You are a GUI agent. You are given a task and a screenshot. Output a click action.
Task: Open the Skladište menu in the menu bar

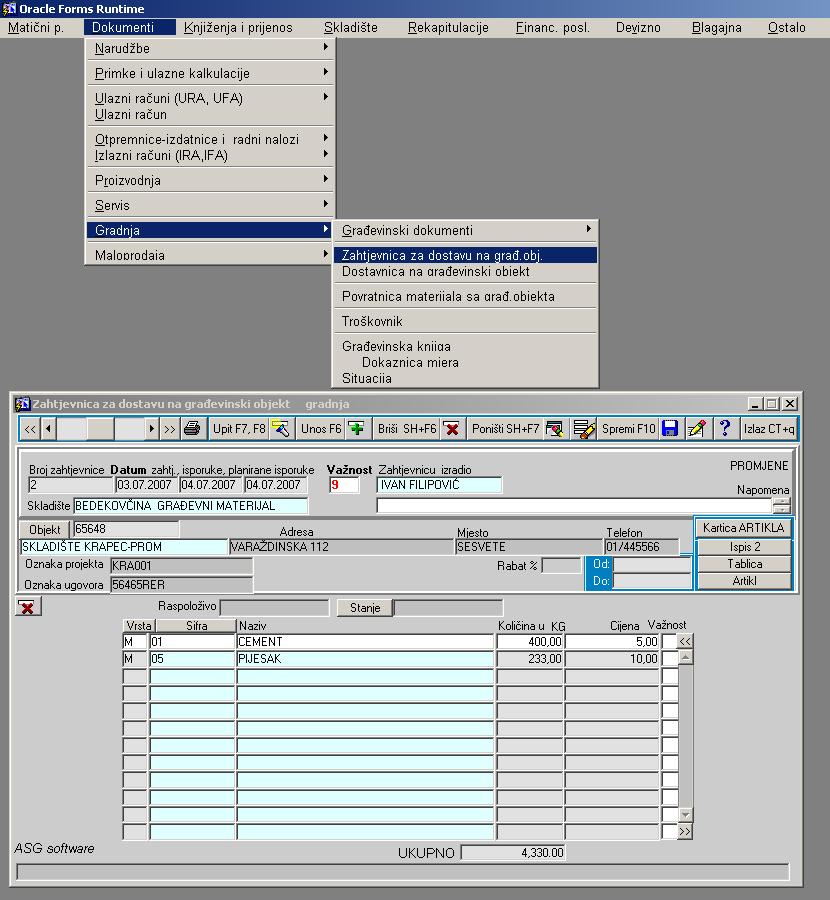(350, 28)
